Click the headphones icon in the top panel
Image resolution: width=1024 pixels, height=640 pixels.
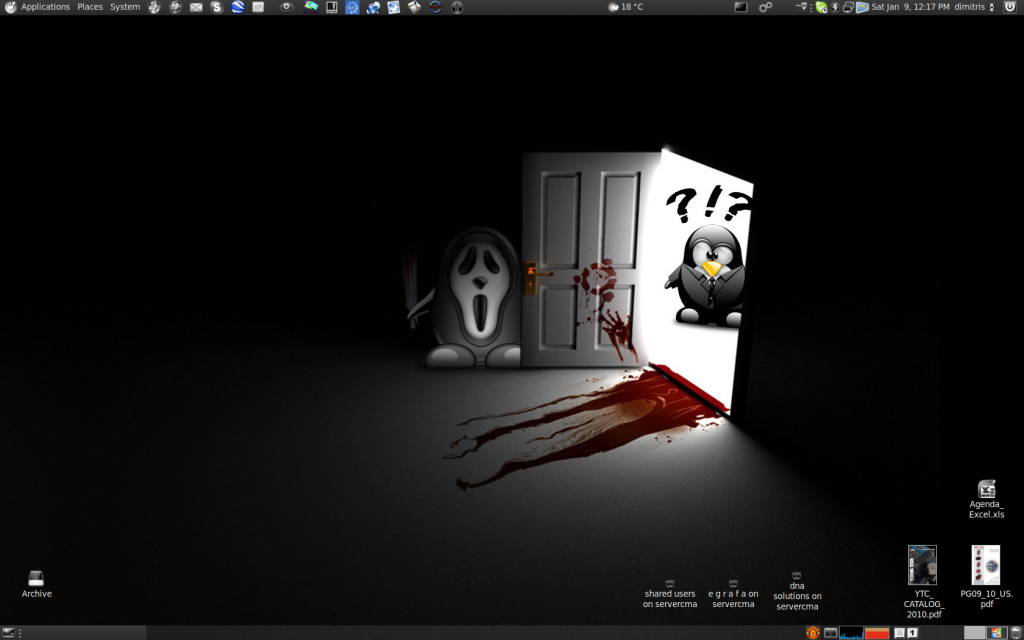[x=457, y=7]
